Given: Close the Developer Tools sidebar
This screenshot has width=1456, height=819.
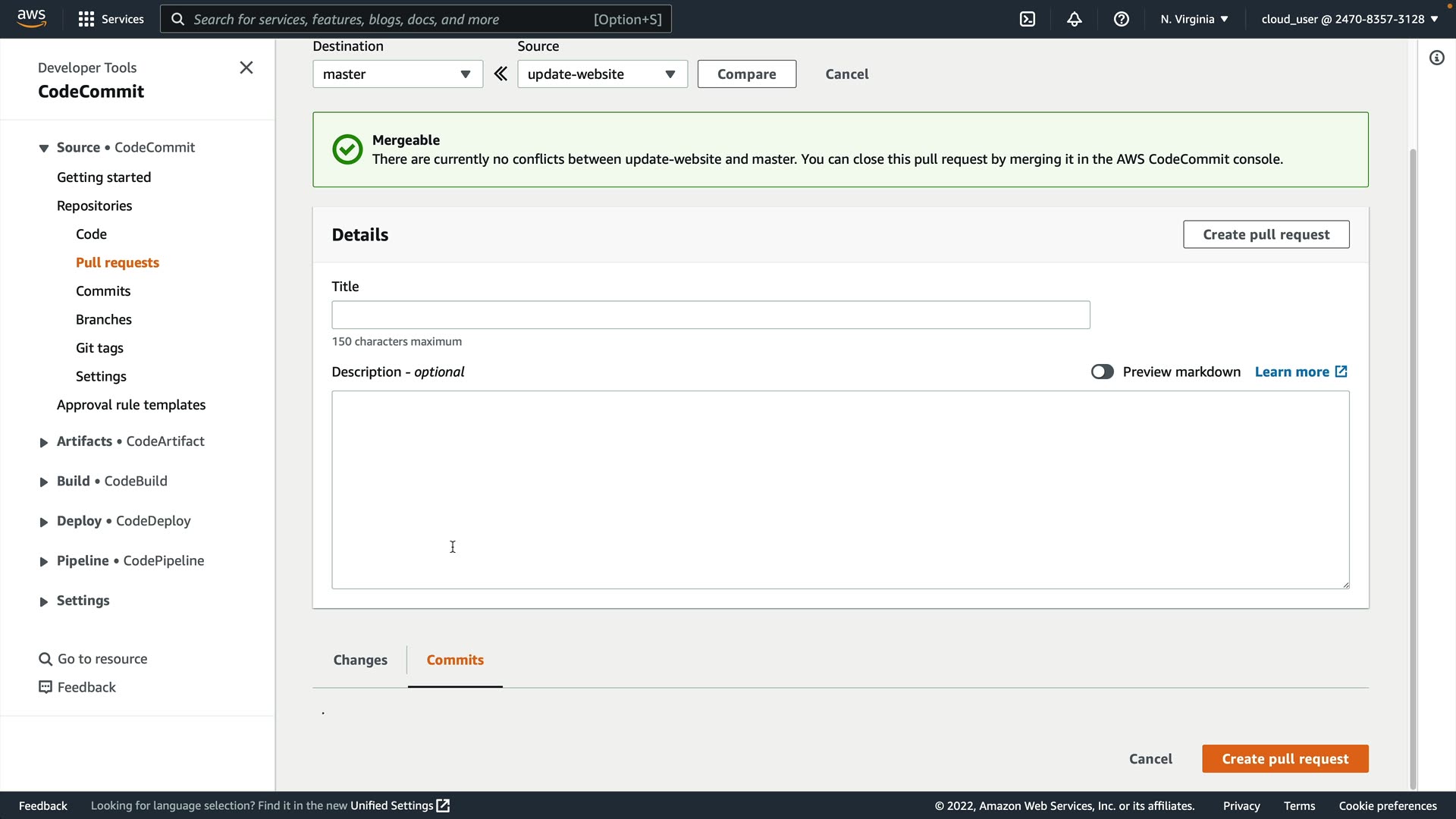Looking at the screenshot, I should 246,67.
